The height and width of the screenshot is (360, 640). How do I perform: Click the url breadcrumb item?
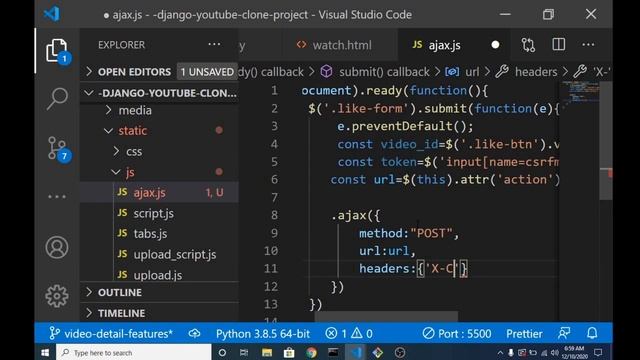pos(472,72)
